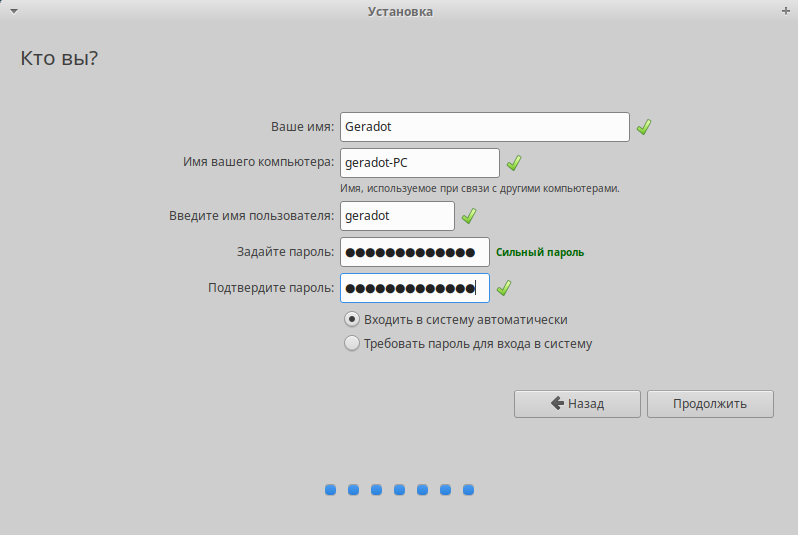
Task: Click the checkmark beside username field
Action: [469, 216]
